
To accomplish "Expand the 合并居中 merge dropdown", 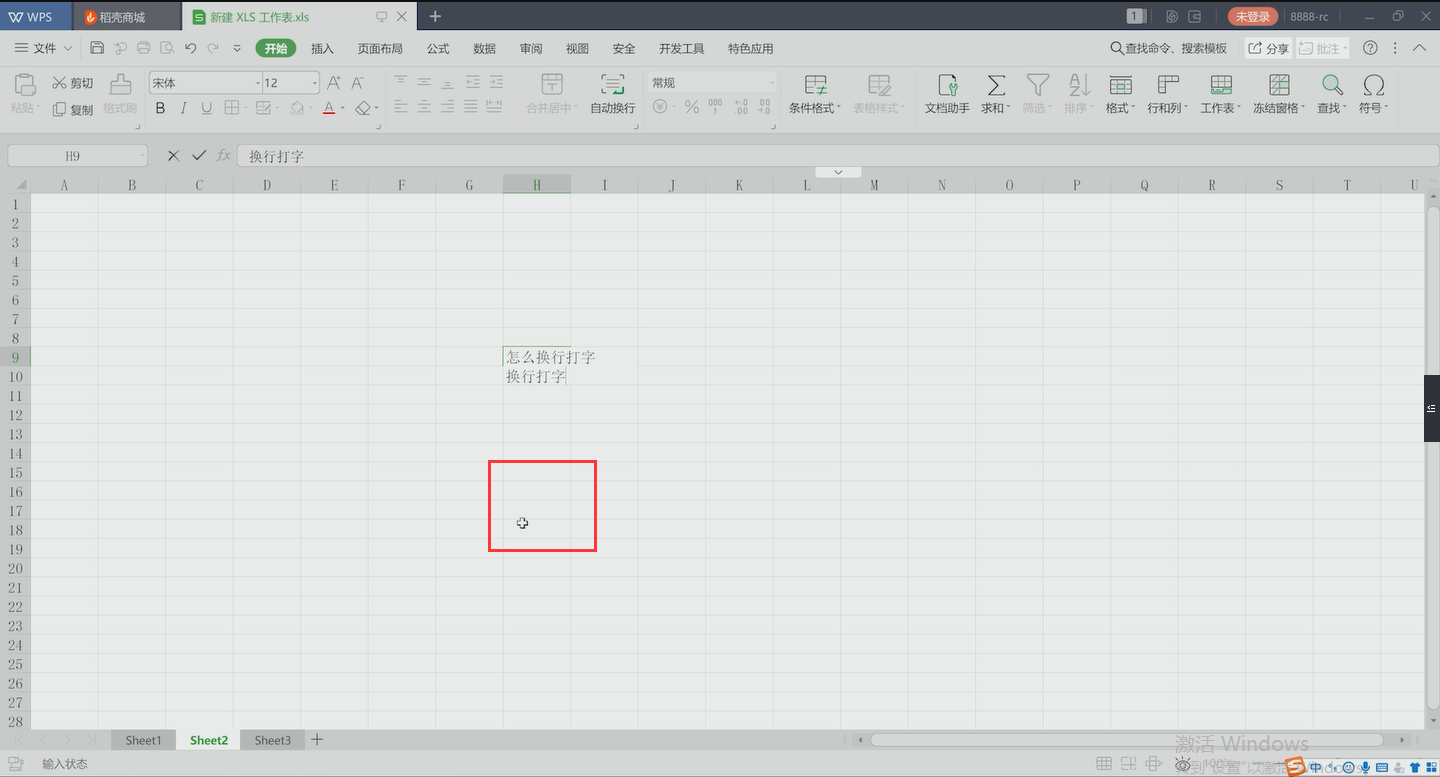I will (575, 108).
